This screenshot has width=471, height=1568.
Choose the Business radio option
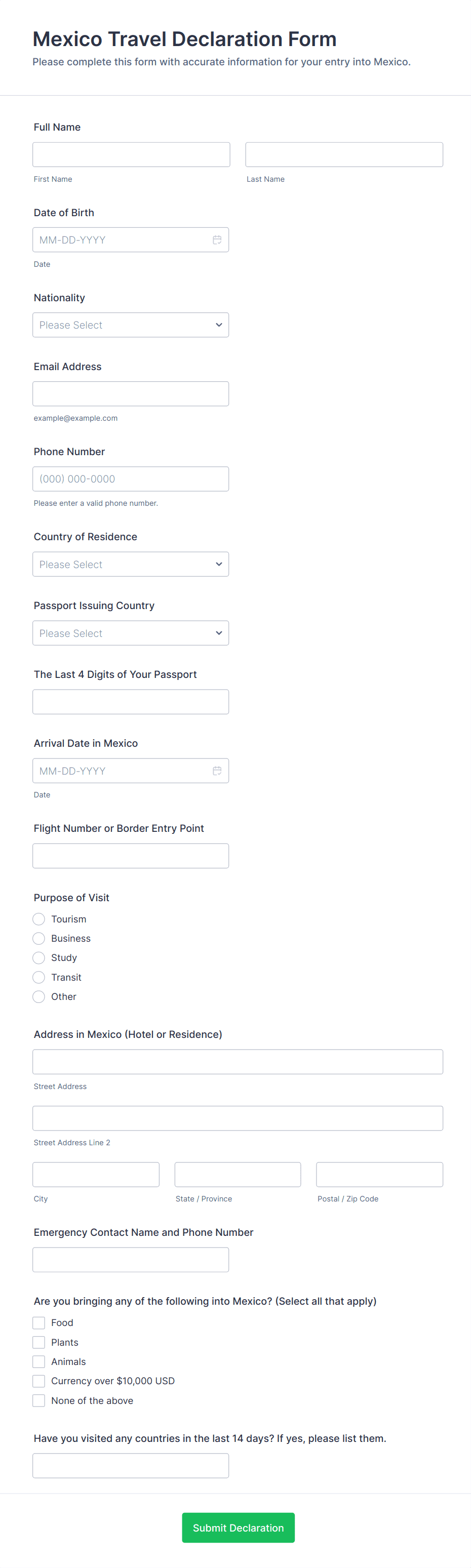(39, 939)
